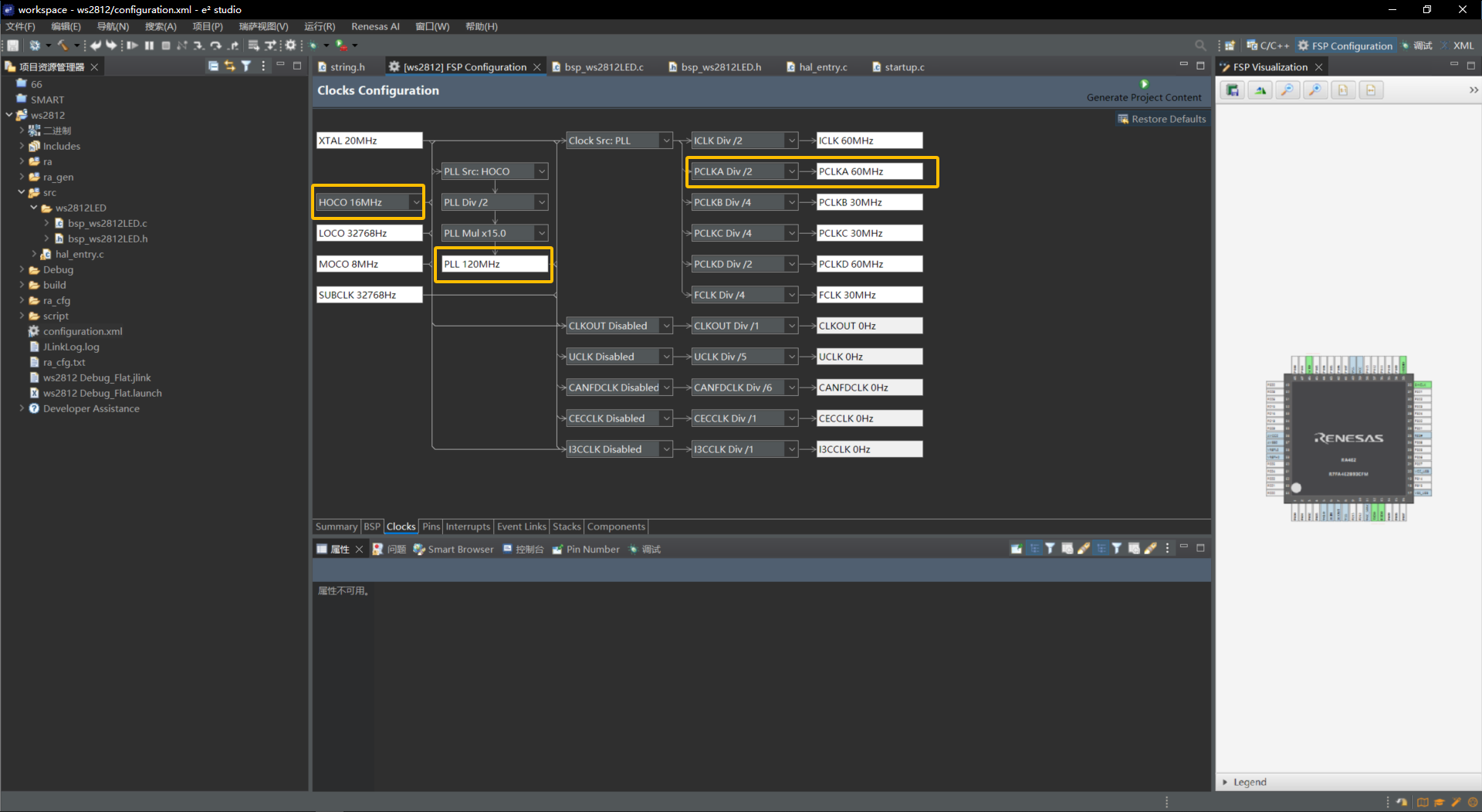1482x812 pixels.
Task: Click Zoom In magnifier in FSP Visualization
Action: point(1316,90)
